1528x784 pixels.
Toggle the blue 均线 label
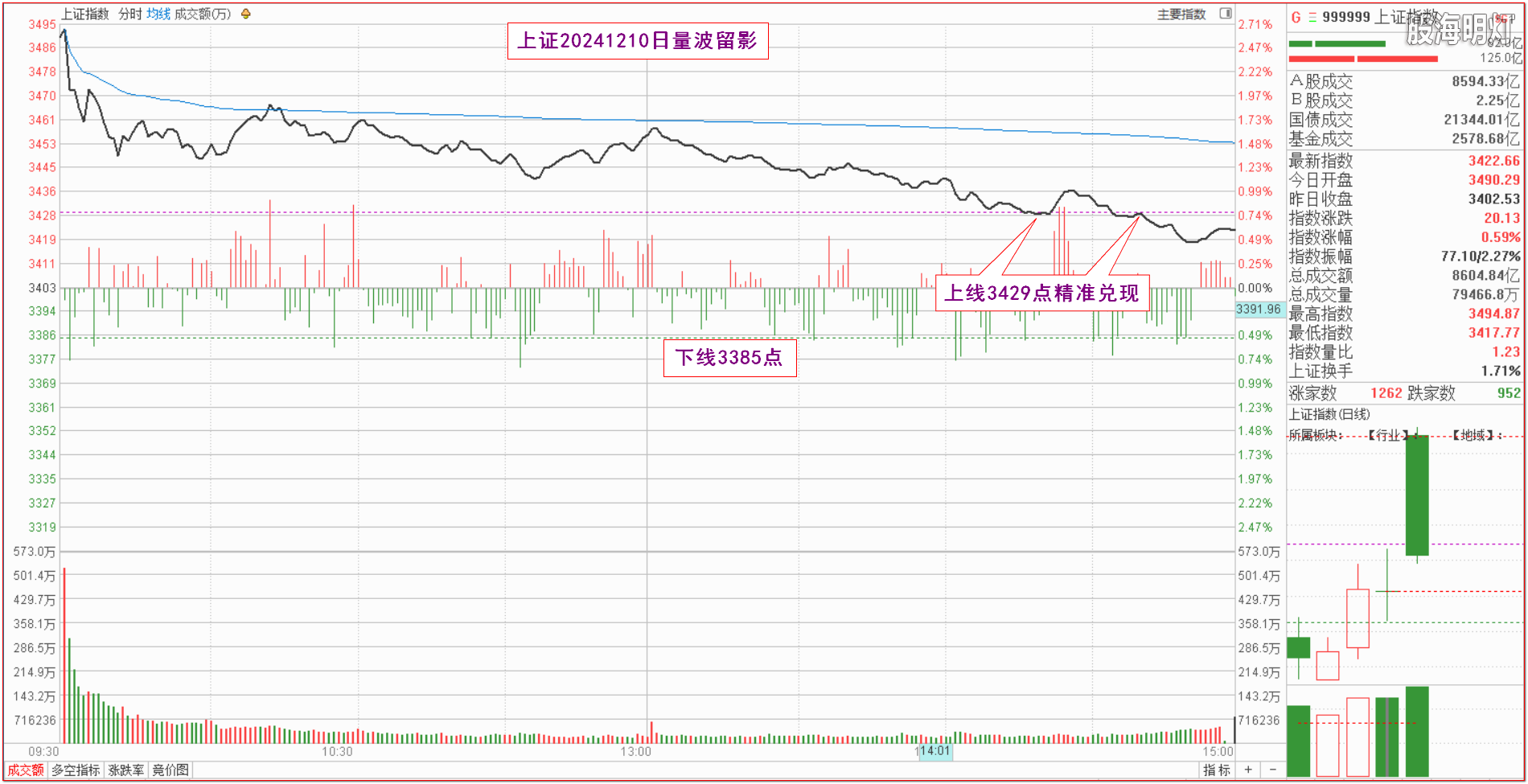(158, 14)
